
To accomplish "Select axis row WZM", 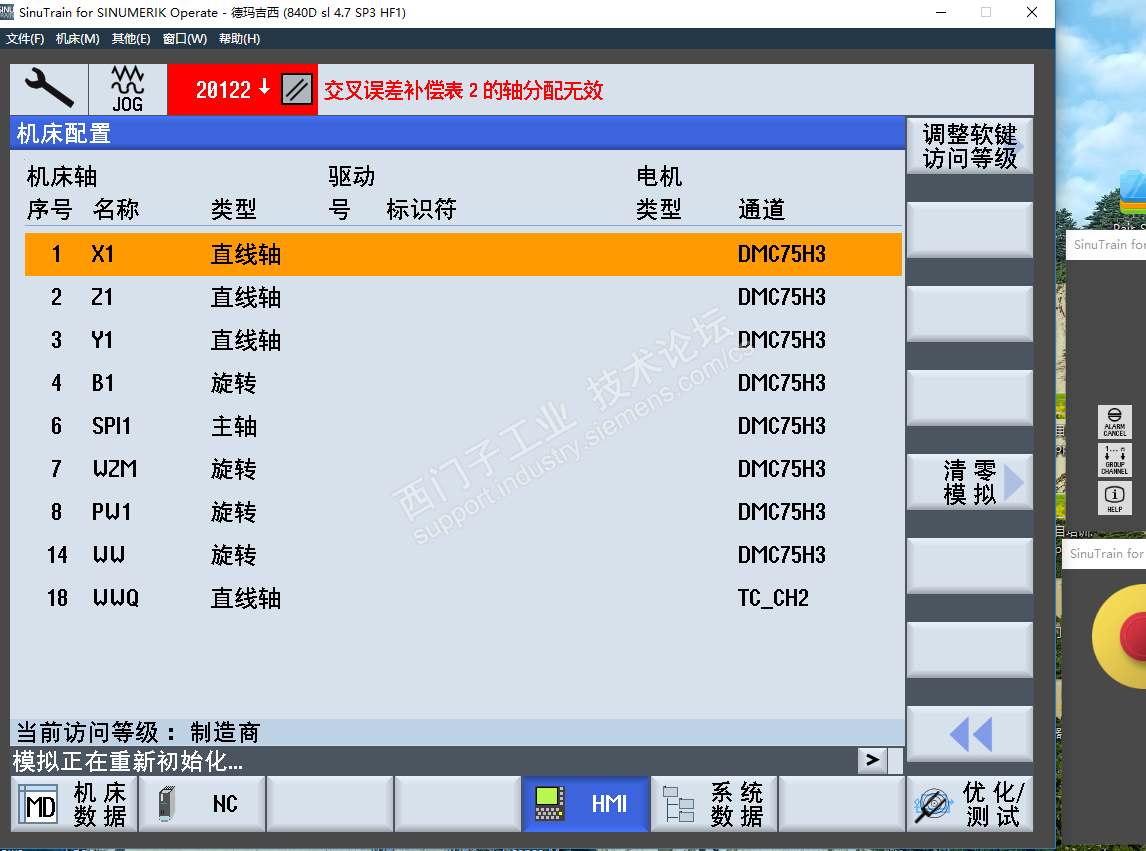I will click(463, 469).
